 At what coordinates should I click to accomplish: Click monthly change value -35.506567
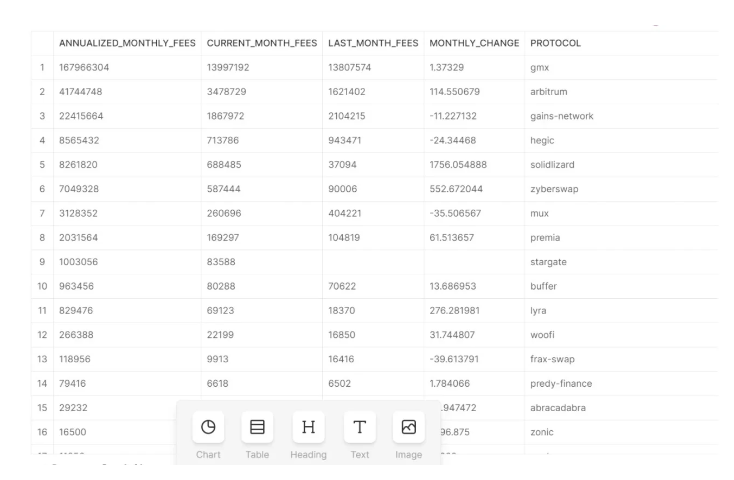click(455, 214)
